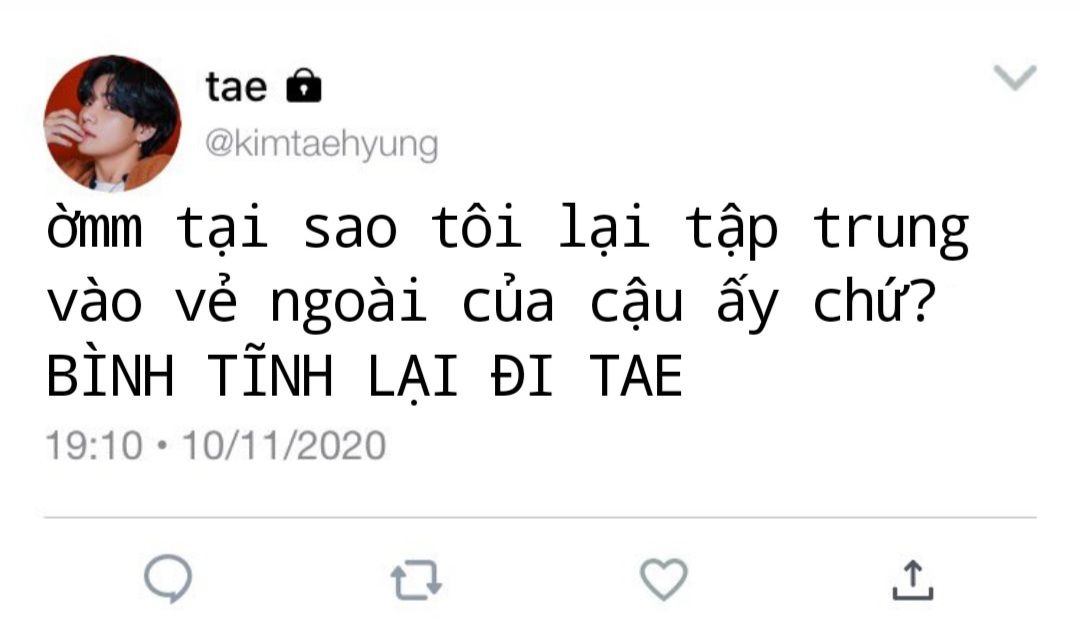Viewport: 1080px width, 627px height.
Task: Click the word chứ? ending the second line
Action: click(x=875, y=301)
